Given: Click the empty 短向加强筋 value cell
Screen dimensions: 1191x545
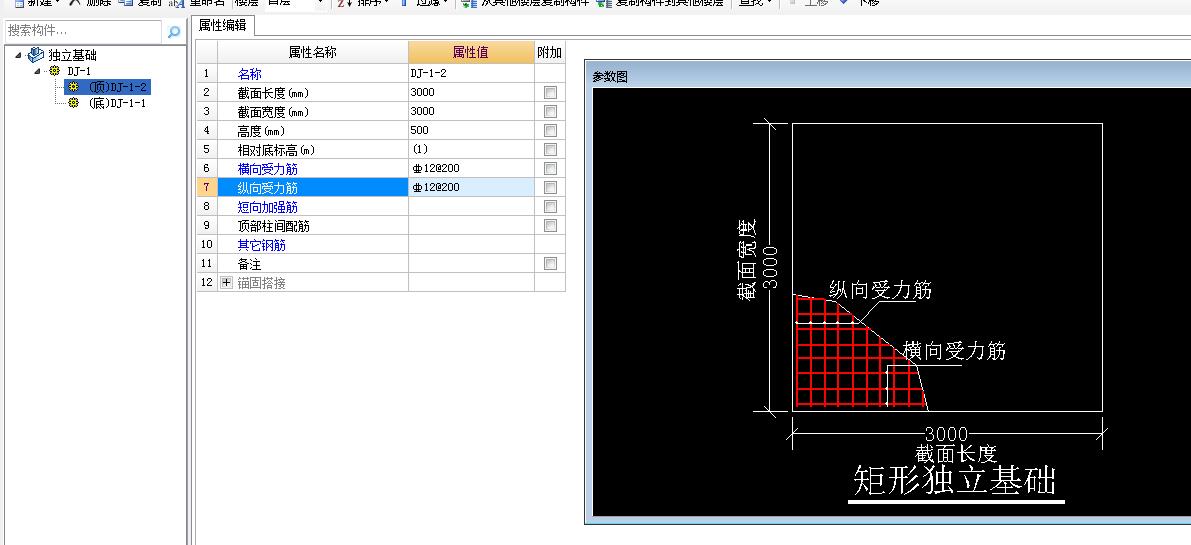Looking at the screenshot, I should 471,206.
